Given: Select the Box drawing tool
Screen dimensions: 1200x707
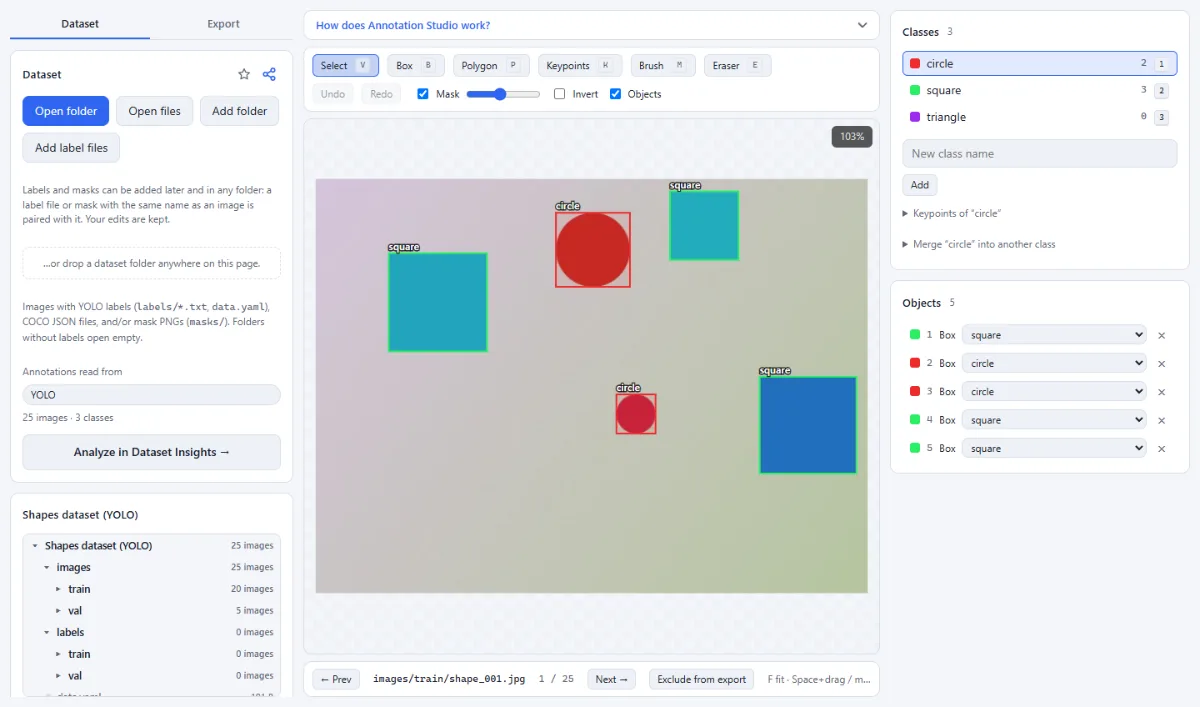Looking at the screenshot, I should tap(416, 65).
